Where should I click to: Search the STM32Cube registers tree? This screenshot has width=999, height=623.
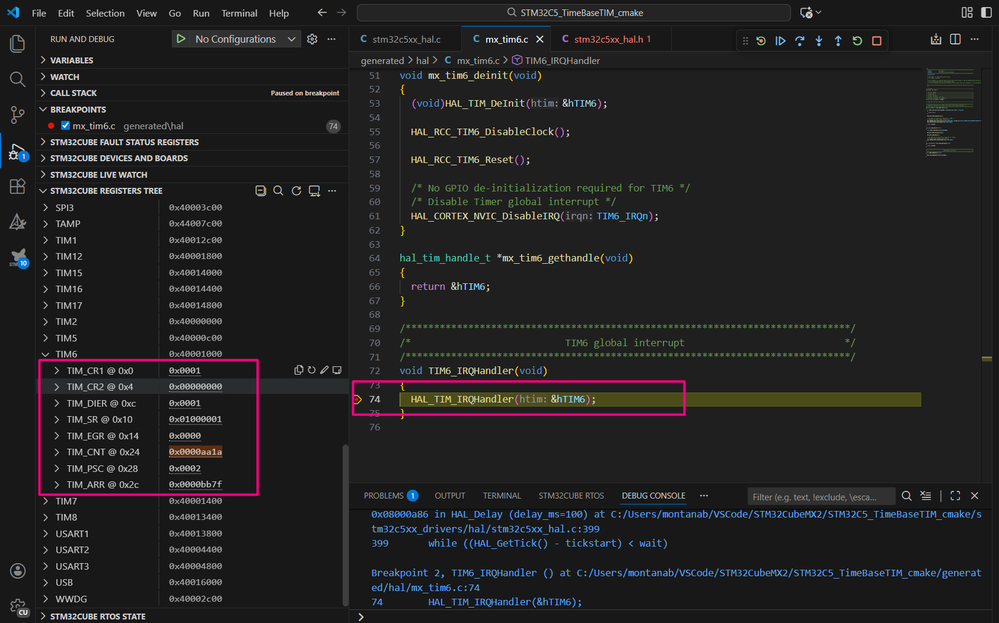(278, 191)
